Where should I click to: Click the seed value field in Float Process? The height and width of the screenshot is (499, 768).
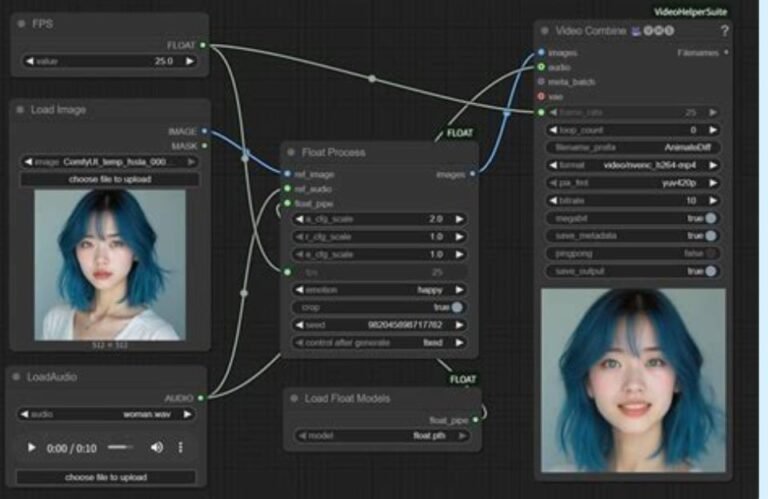379,325
